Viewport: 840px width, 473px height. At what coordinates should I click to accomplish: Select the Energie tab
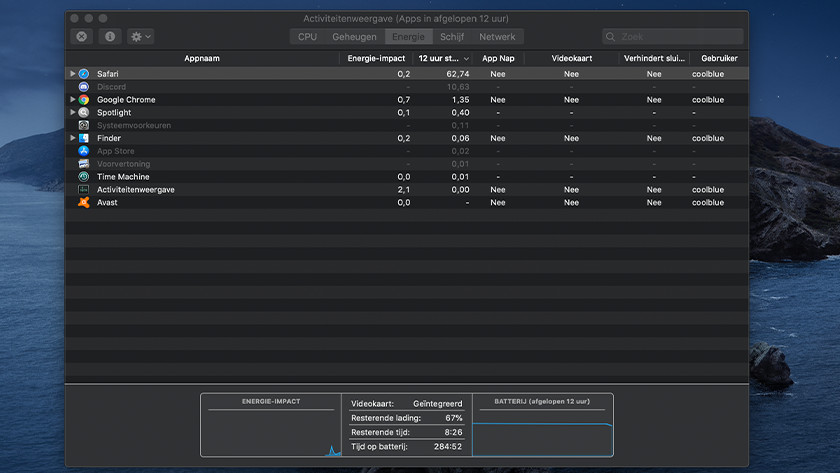click(x=408, y=37)
